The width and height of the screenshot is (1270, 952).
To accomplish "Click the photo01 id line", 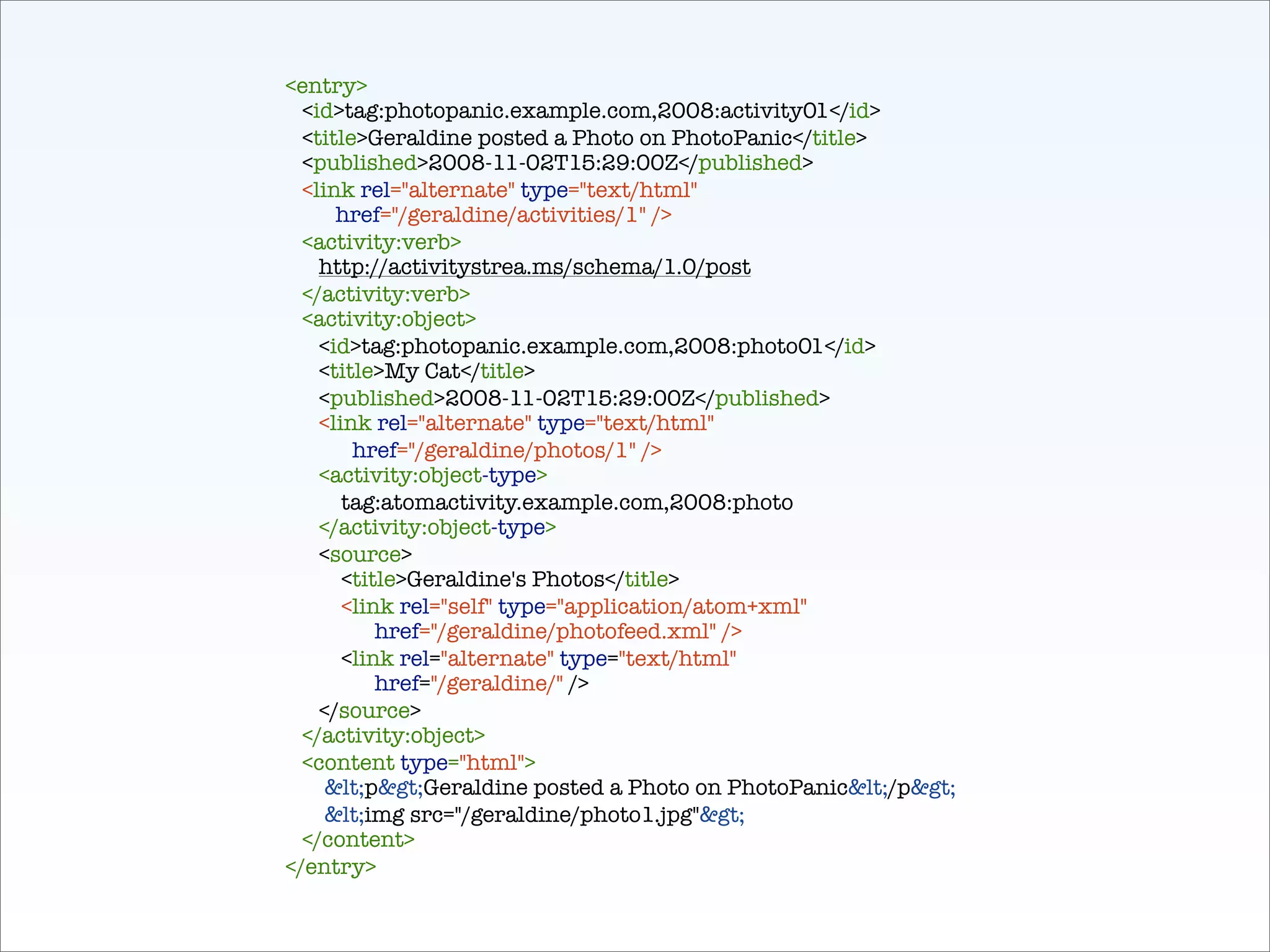I will (x=597, y=346).
